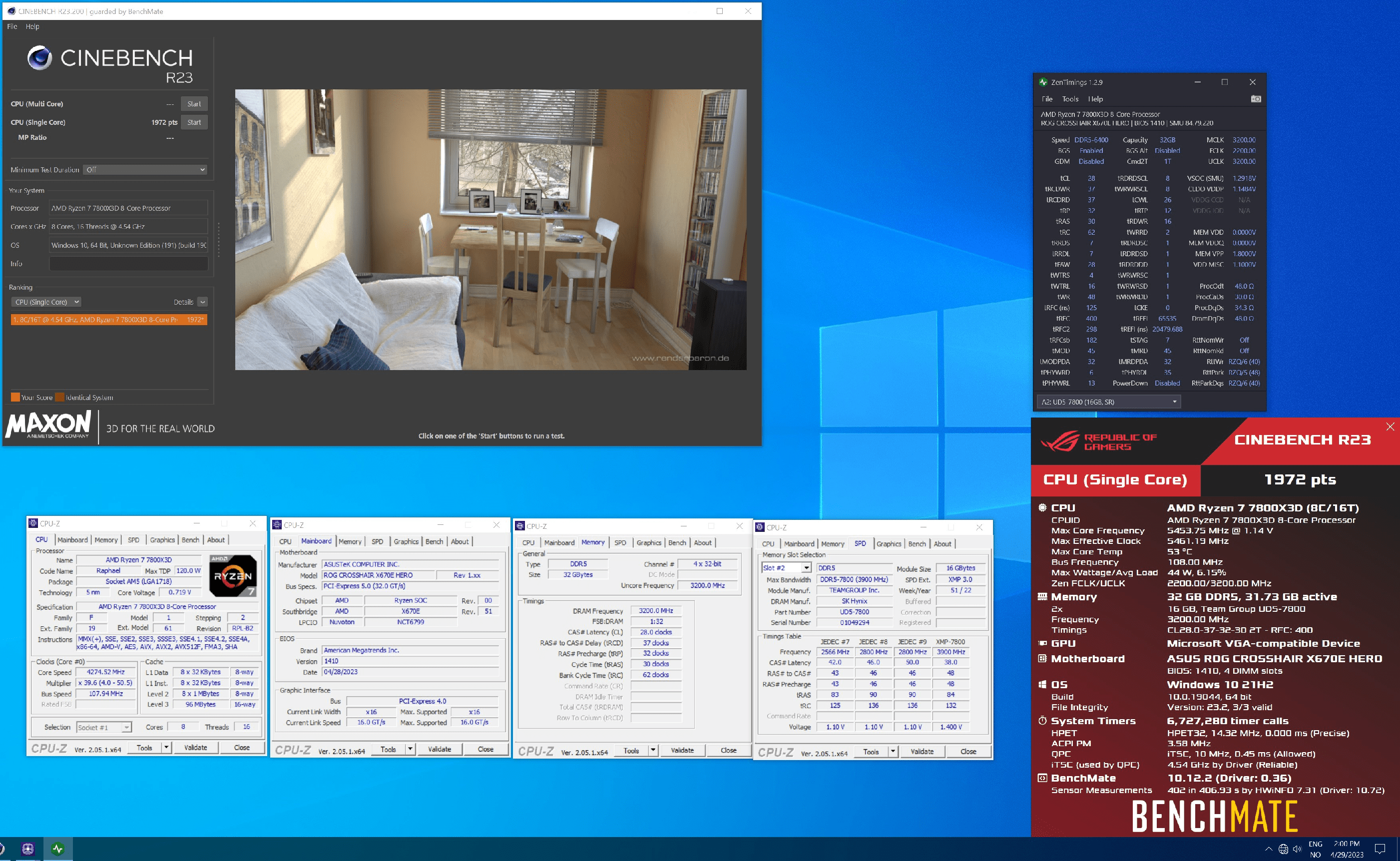The height and width of the screenshot is (861, 1400).
Task: Click the OS Windows icon in BenchMate panel
Action: point(1042,685)
